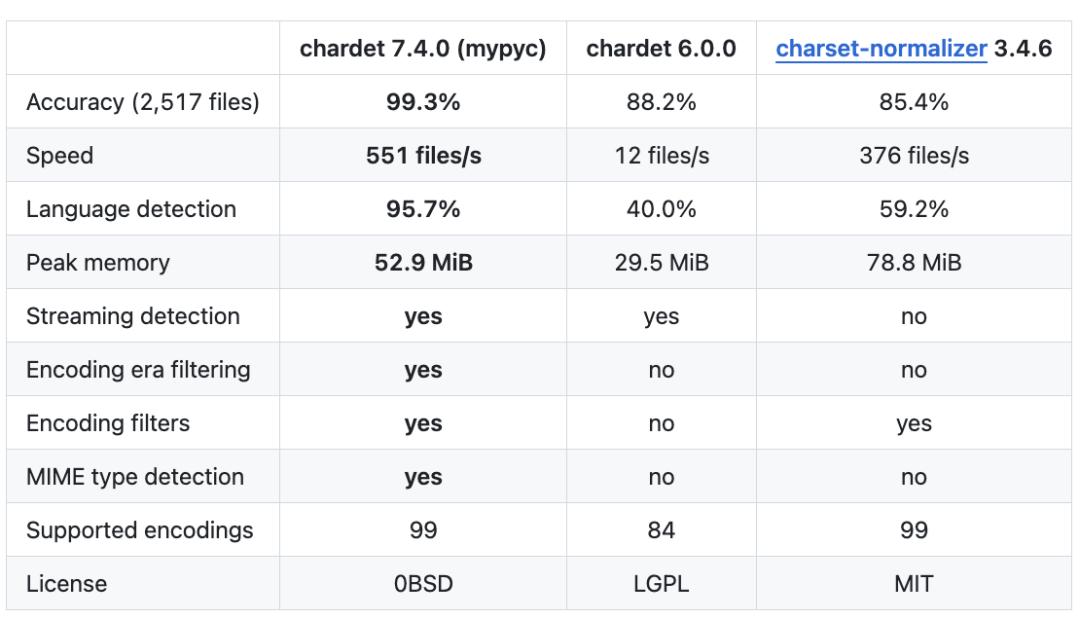
Task: Select the Streaming detection row label
Action: tap(133, 316)
